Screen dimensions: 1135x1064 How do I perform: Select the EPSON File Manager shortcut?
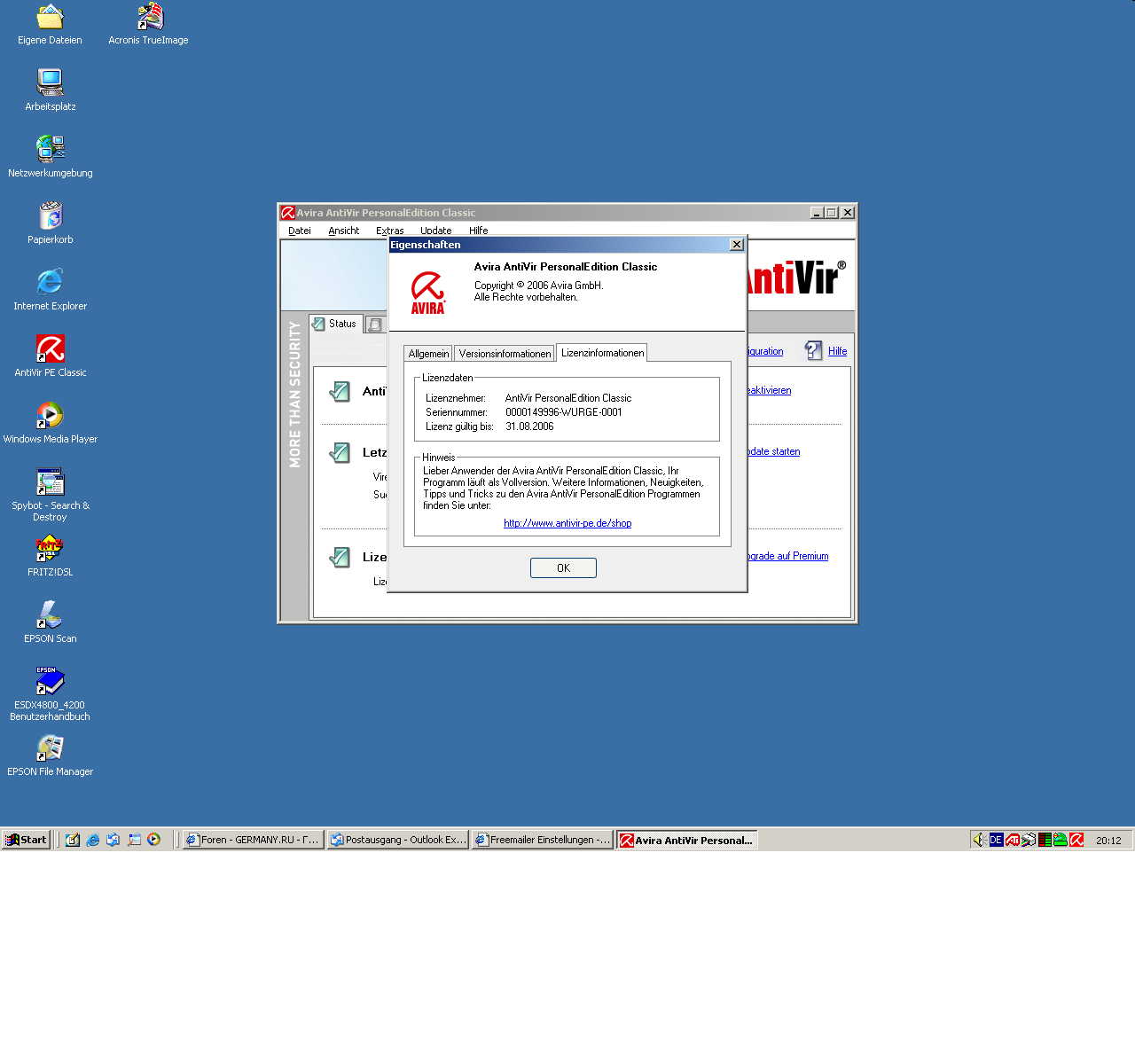[51, 755]
